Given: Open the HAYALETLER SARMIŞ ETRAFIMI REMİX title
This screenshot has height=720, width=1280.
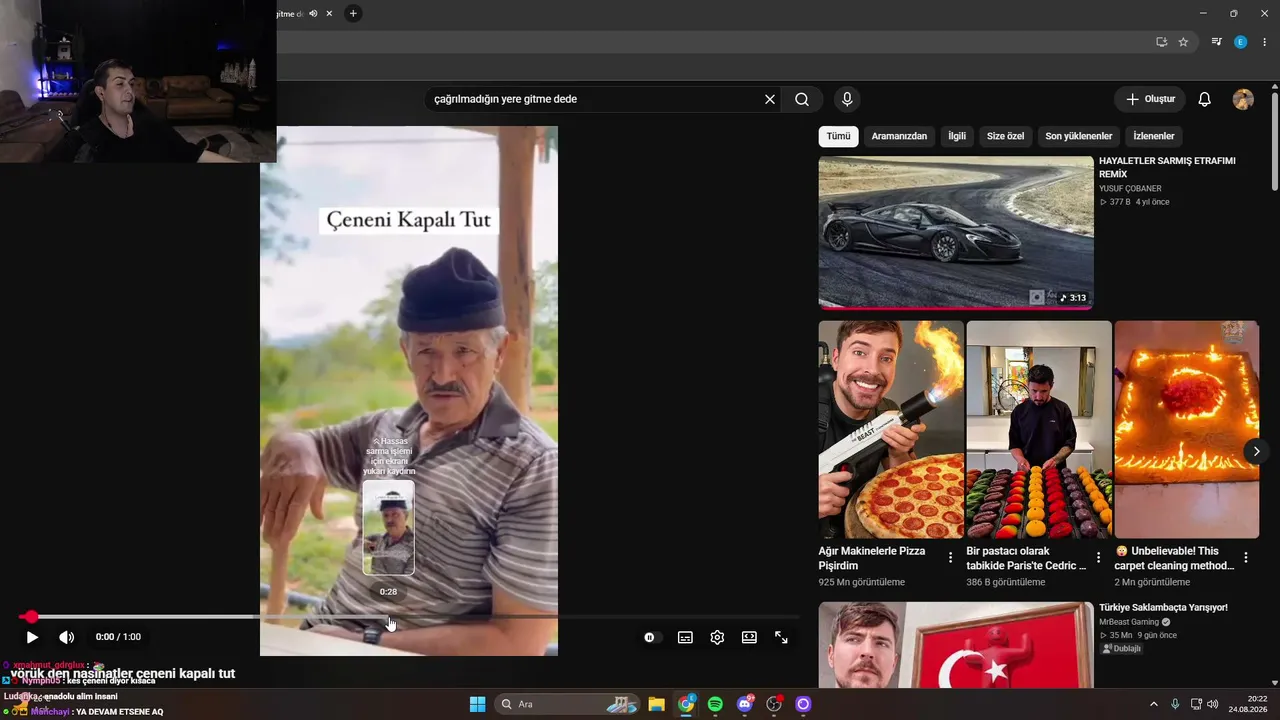Looking at the screenshot, I should 1167,167.
